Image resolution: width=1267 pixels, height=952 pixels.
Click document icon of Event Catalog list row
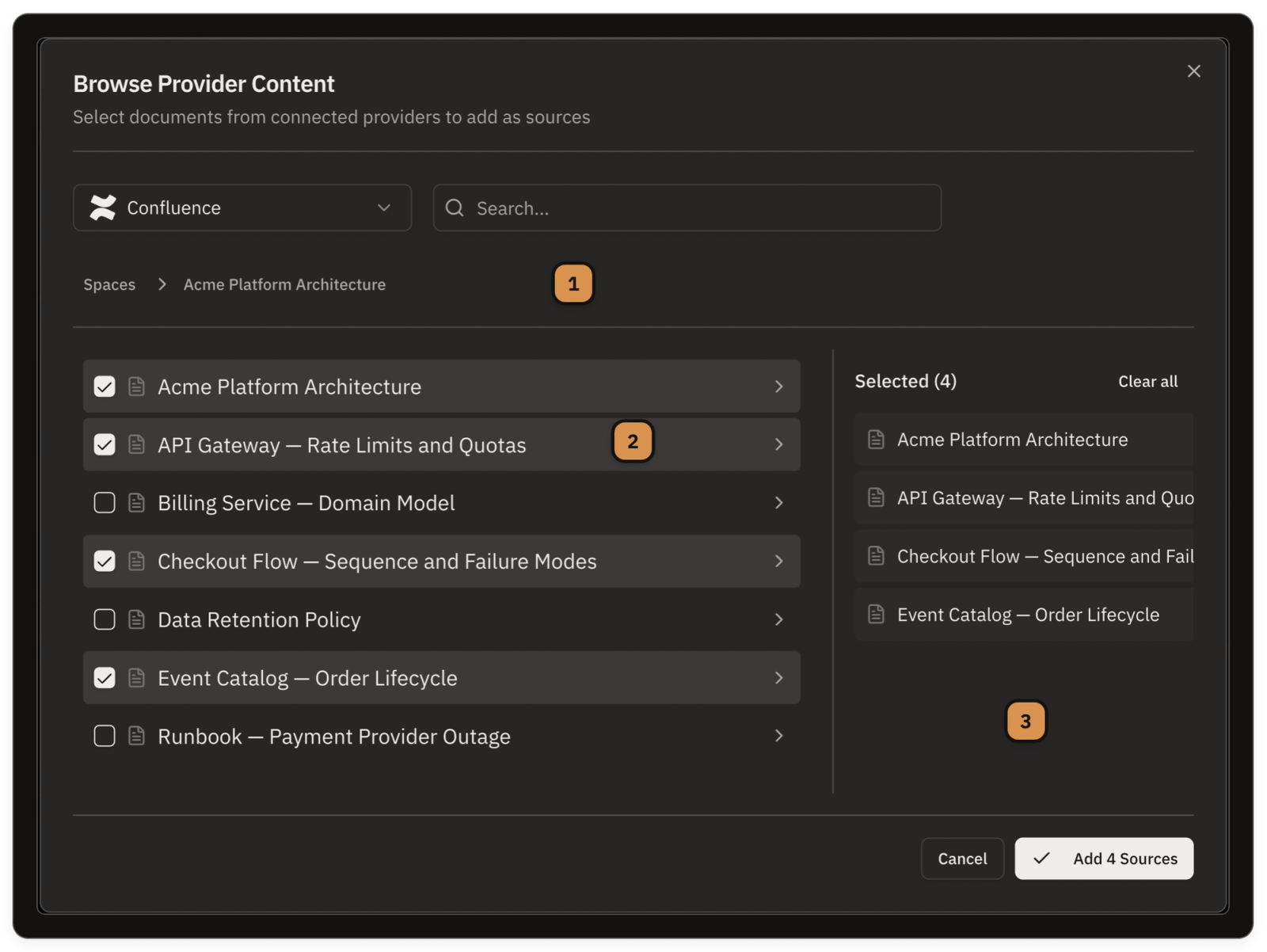pos(136,678)
